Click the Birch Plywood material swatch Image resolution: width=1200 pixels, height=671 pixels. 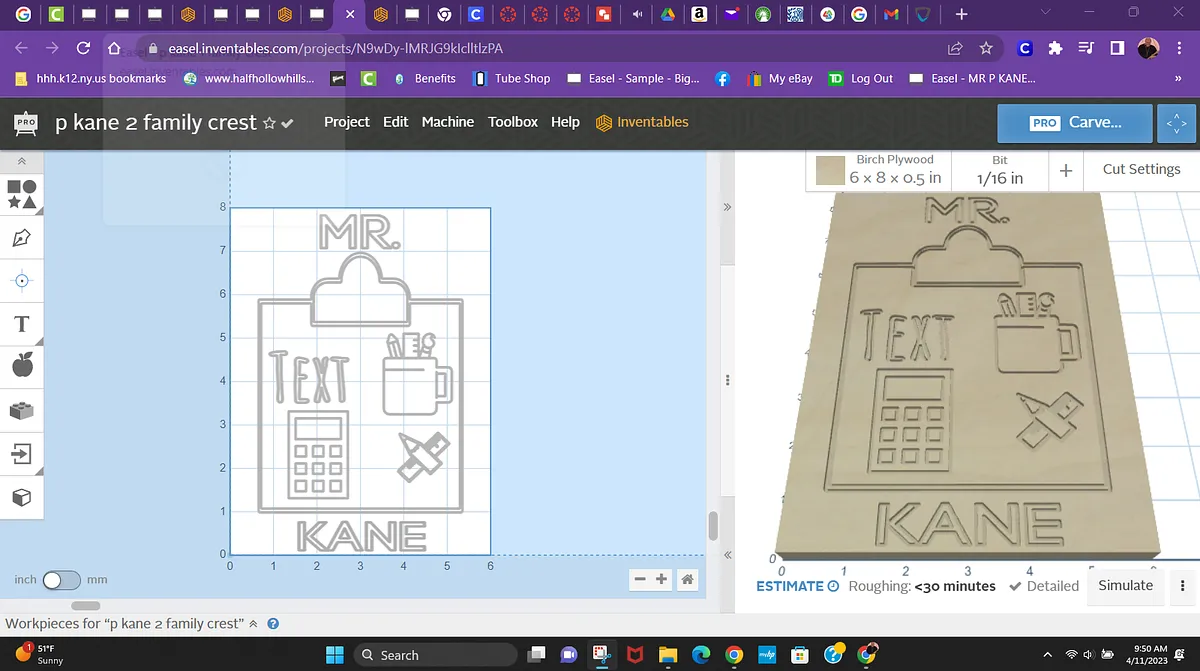pyautogui.click(x=830, y=171)
